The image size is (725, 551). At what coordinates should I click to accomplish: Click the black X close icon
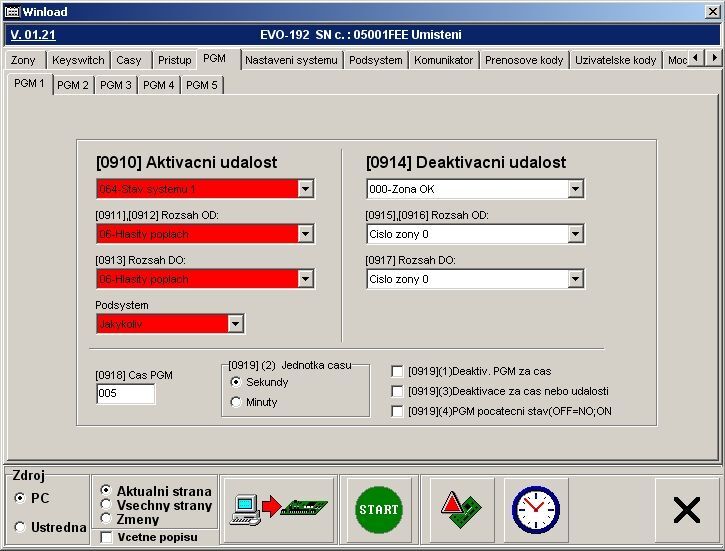(x=686, y=510)
